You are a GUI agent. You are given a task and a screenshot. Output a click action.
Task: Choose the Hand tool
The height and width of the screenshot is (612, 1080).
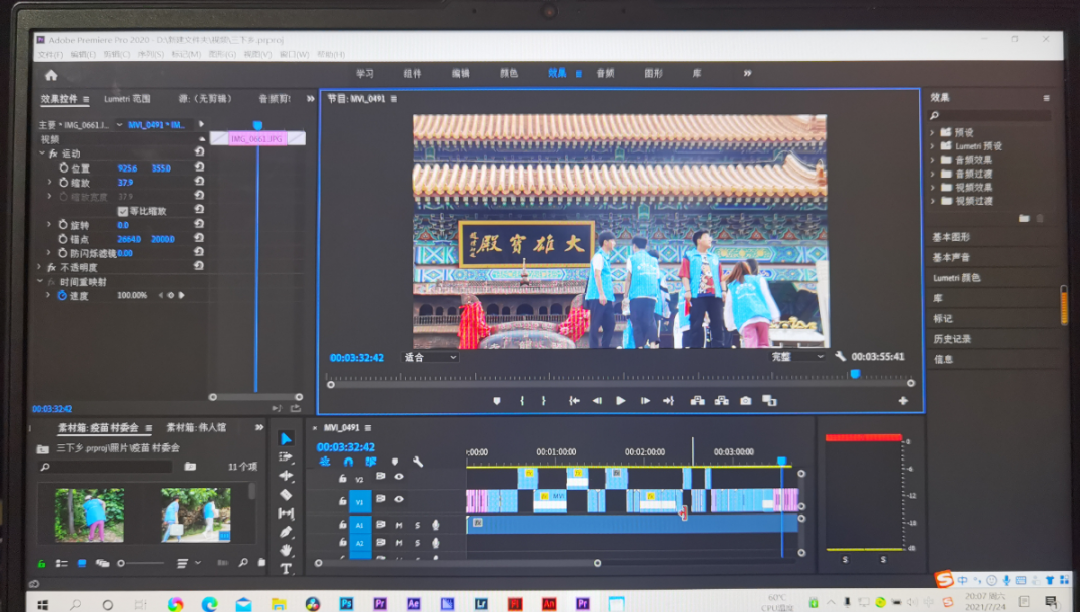coord(286,550)
